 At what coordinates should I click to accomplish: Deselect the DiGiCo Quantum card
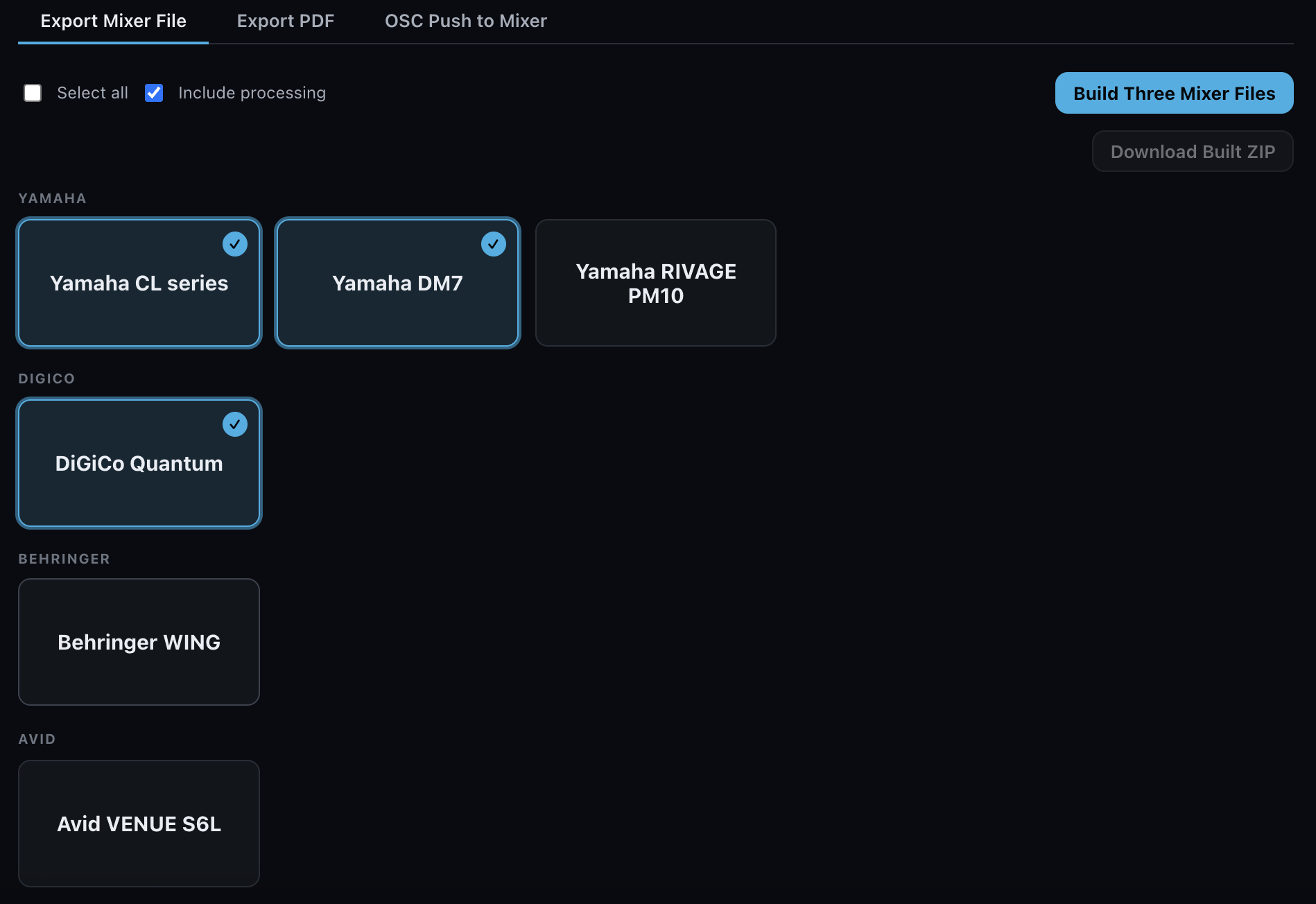(x=139, y=463)
